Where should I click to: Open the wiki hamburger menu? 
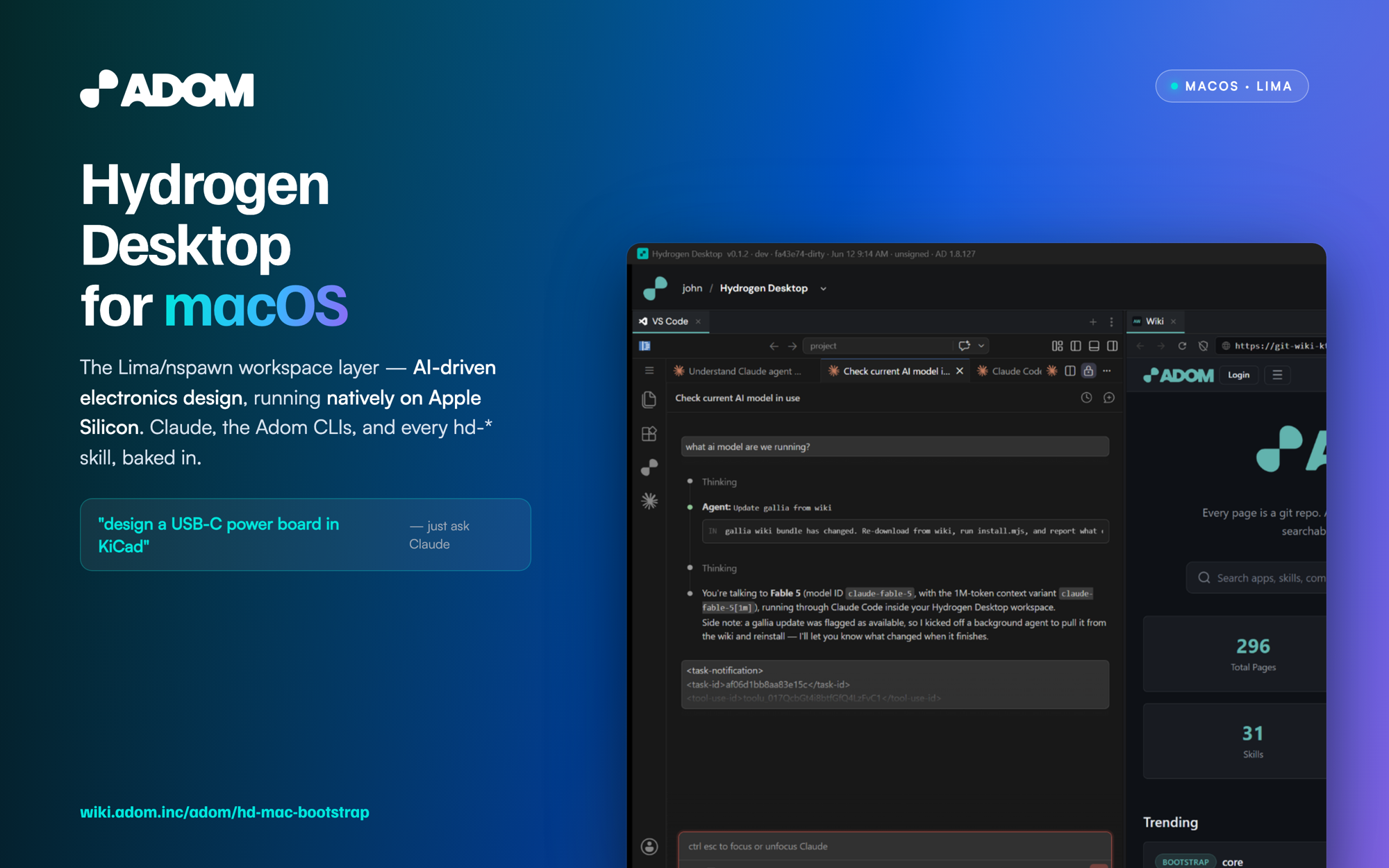[1277, 375]
